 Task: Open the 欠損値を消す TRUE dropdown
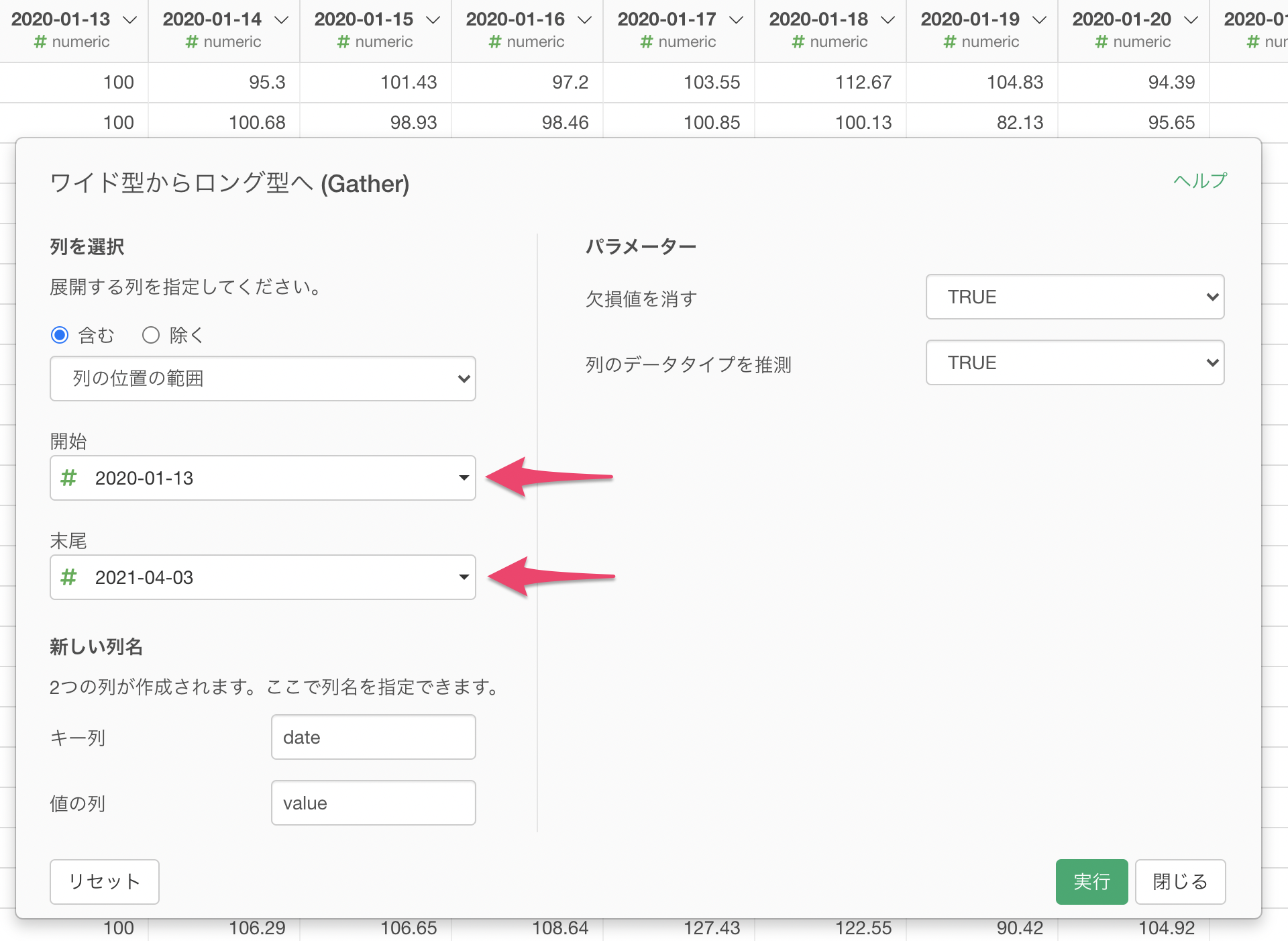tap(1075, 297)
